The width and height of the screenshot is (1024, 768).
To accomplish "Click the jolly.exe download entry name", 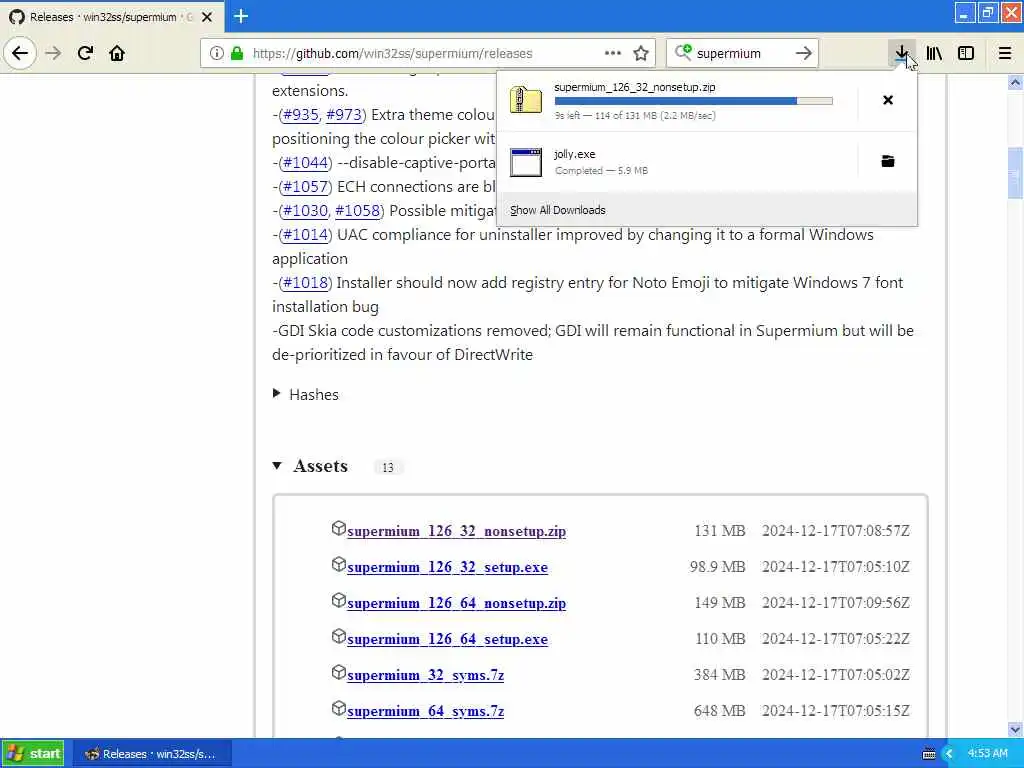I will coord(575,154).
